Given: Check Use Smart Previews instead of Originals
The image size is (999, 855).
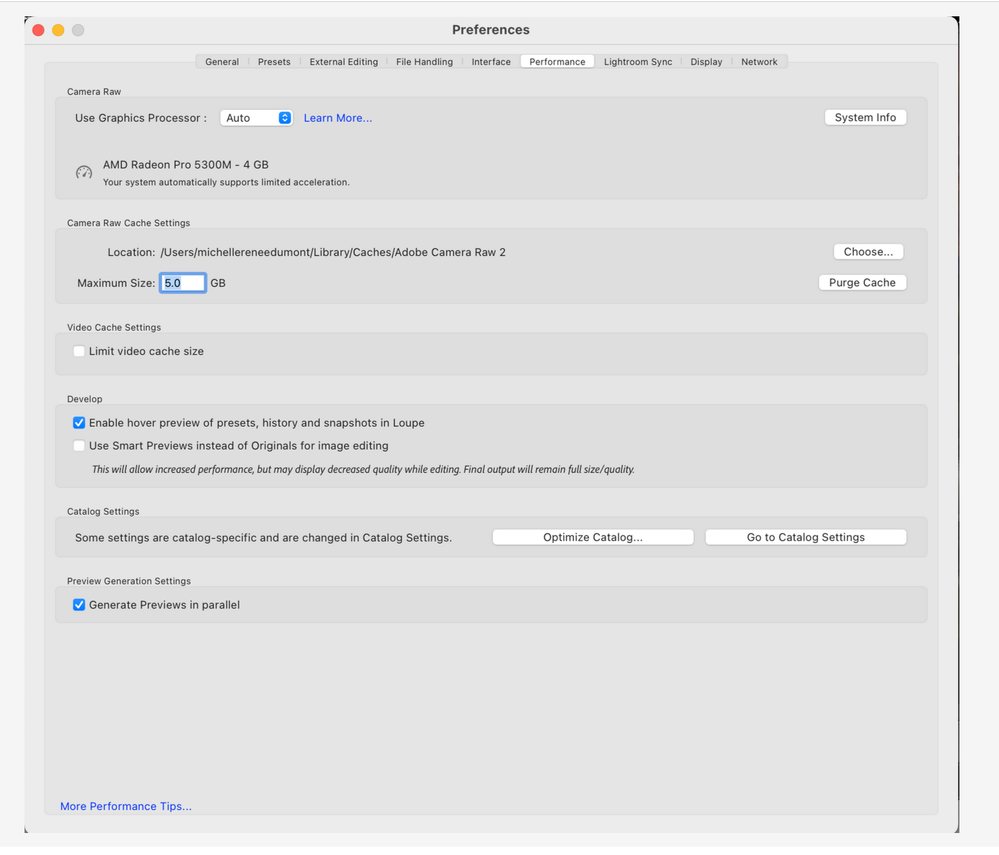Looking at the screenshot, I should pyautogui.click(x=79, y=445).
